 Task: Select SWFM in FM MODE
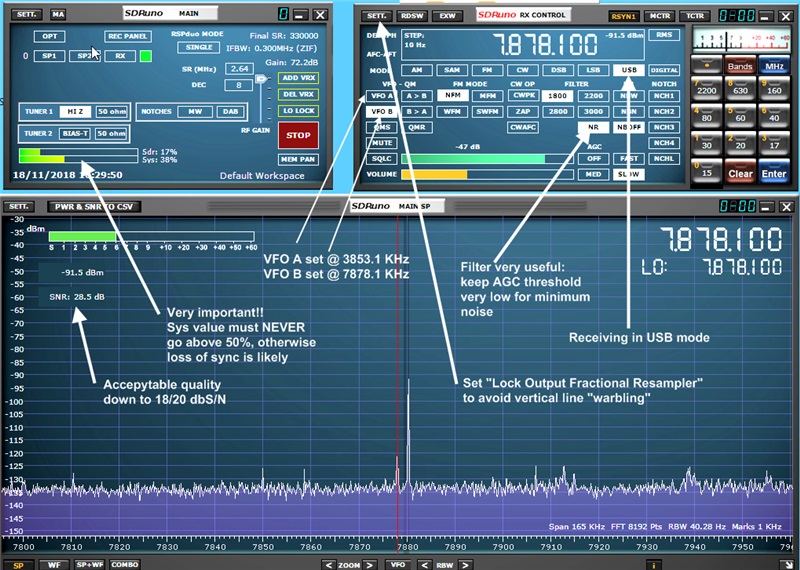pyautogui.click(x=487, y=111)
